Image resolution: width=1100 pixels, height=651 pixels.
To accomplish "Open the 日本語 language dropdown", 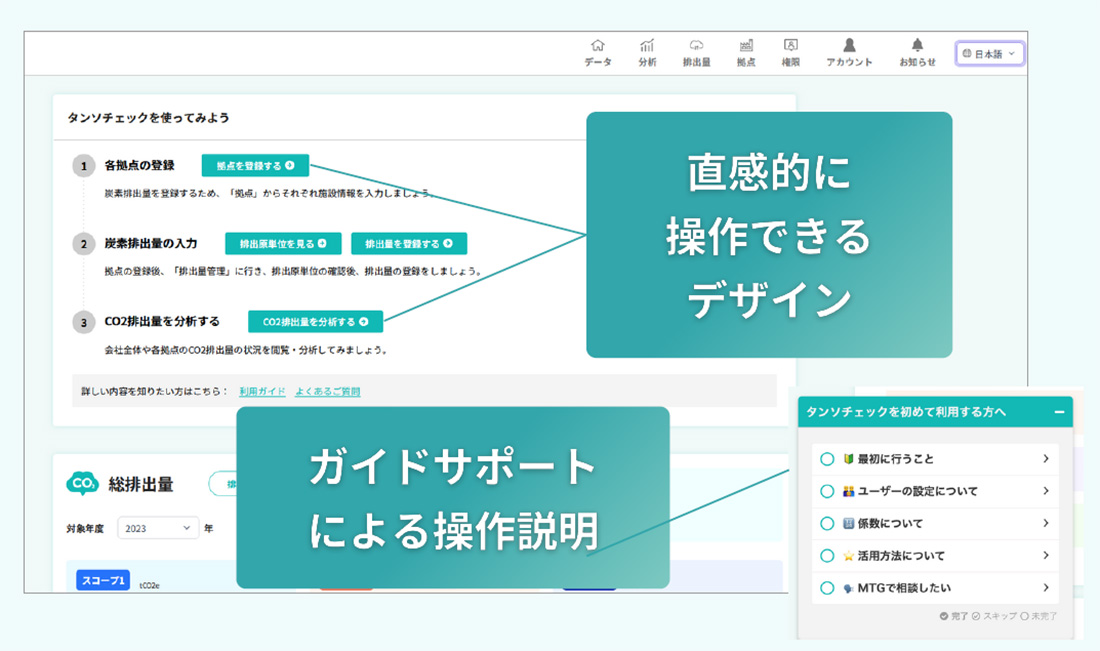I will (989, 53).
